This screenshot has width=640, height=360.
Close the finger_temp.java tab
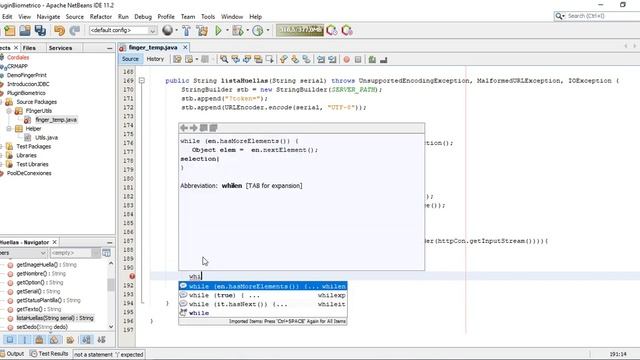tap(185, 47)
